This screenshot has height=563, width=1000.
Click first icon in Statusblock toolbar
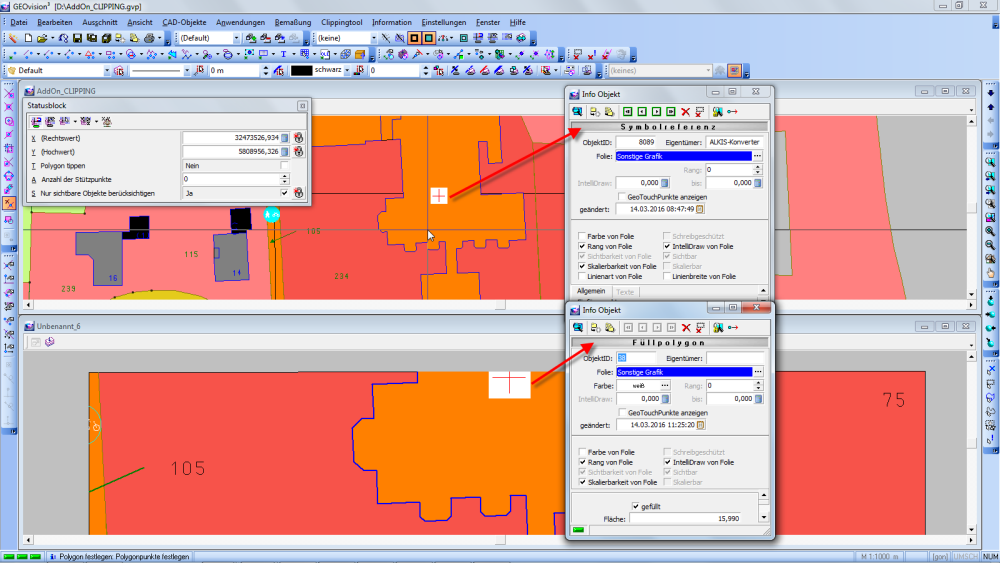36,121
